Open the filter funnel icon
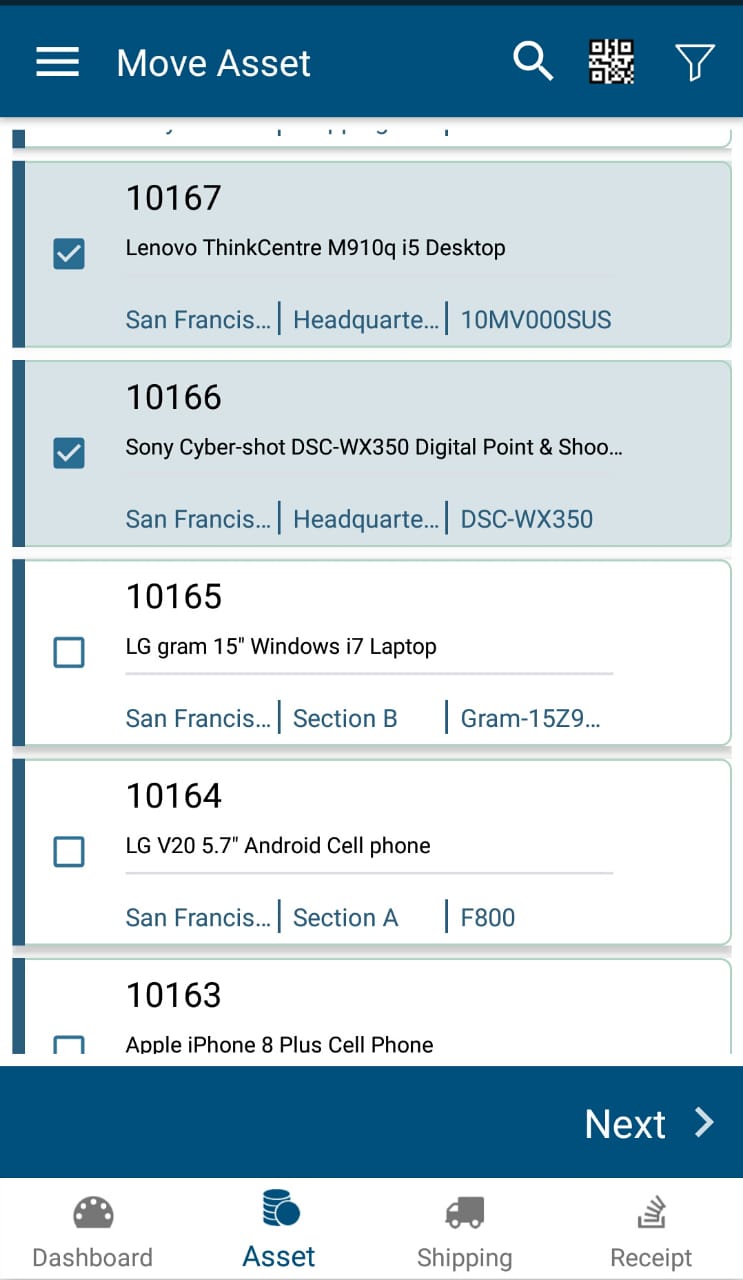This screenshot has width=743, height=1280. pyautogui.click(x=694, y=62)
